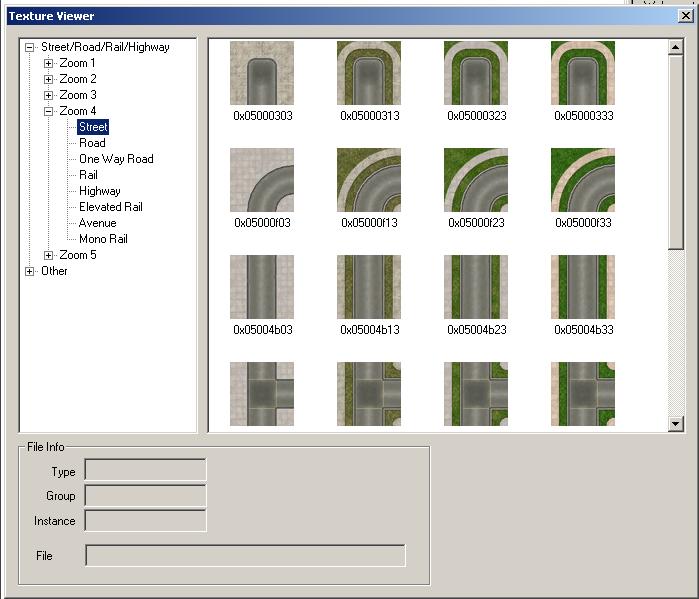Select texture thumbnail 0x05004b33

pyautogui.click(x=583, y=287)
